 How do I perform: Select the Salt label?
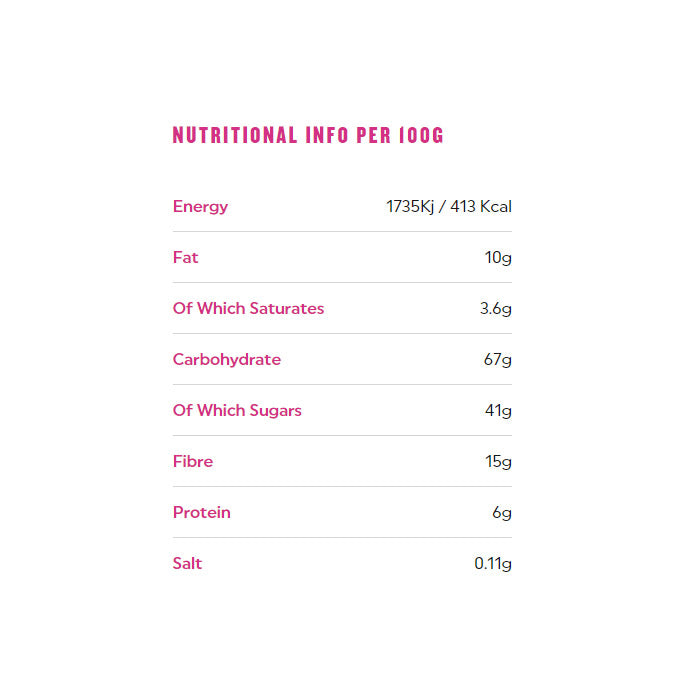(187, 564)
